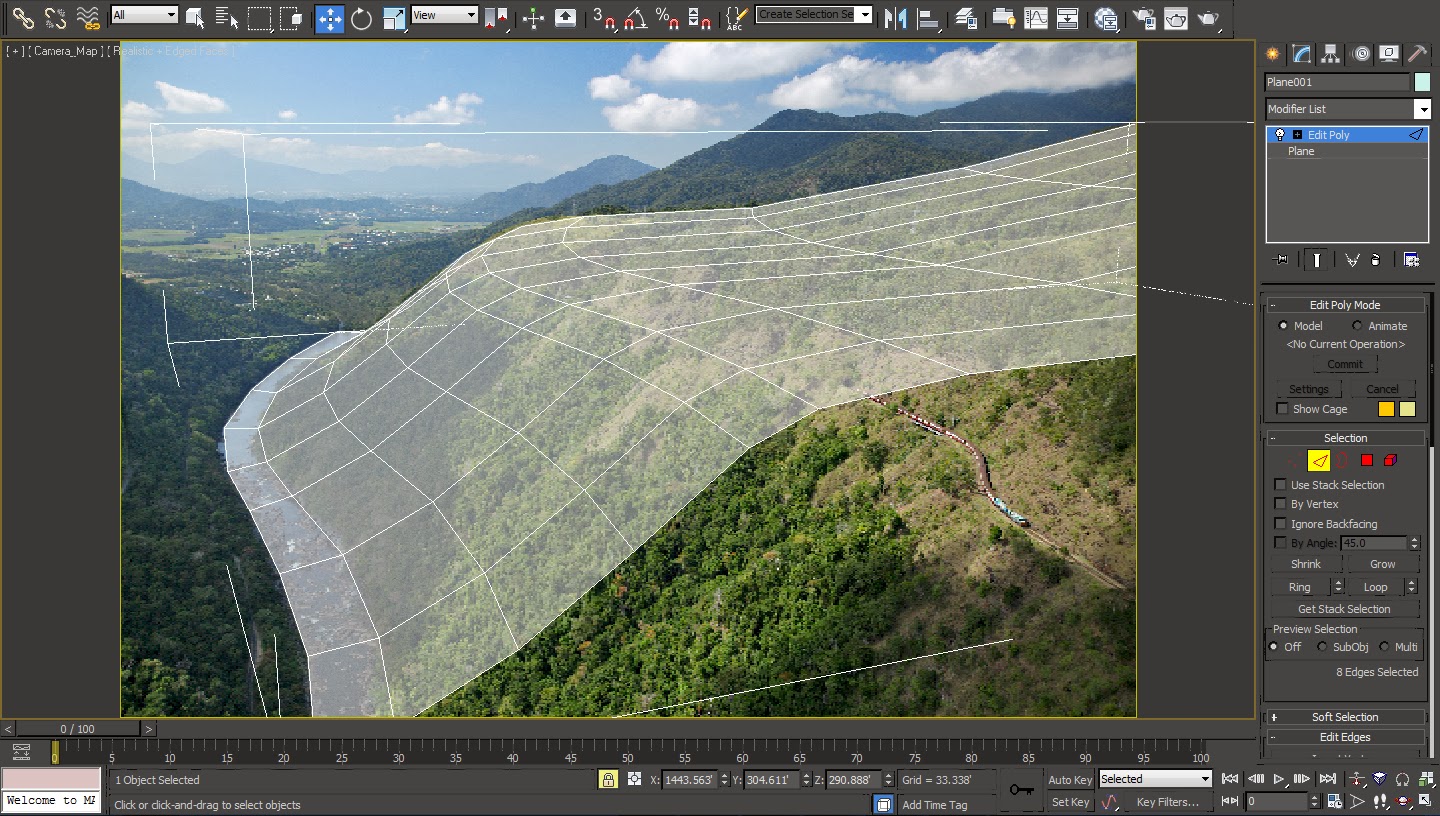This screenshot has width=1440, height=816.
Task: Click the Plane001 object color swatch
Action: (1422, 82)
